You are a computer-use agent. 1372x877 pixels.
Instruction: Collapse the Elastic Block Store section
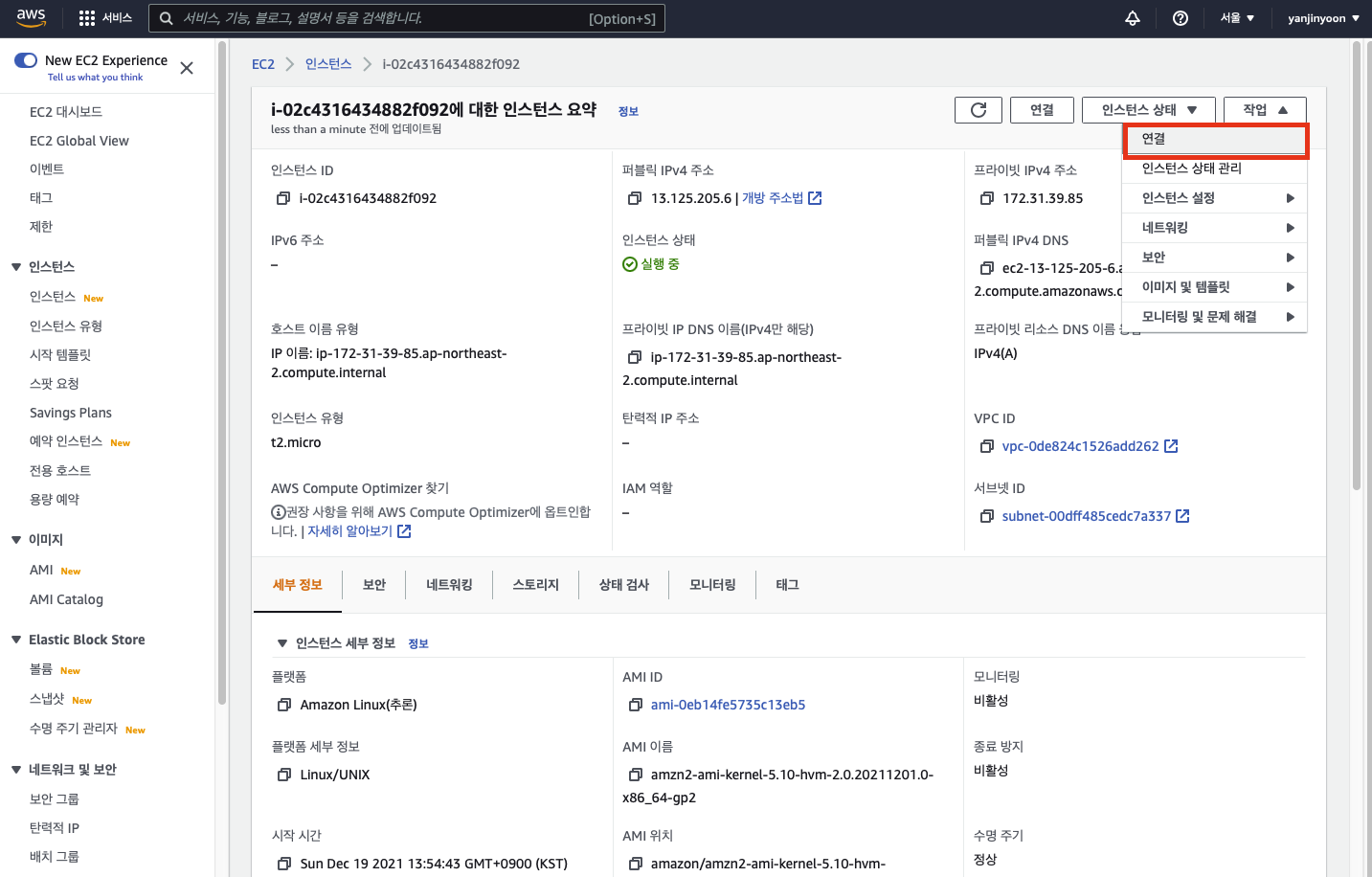[x=16, y=640]
